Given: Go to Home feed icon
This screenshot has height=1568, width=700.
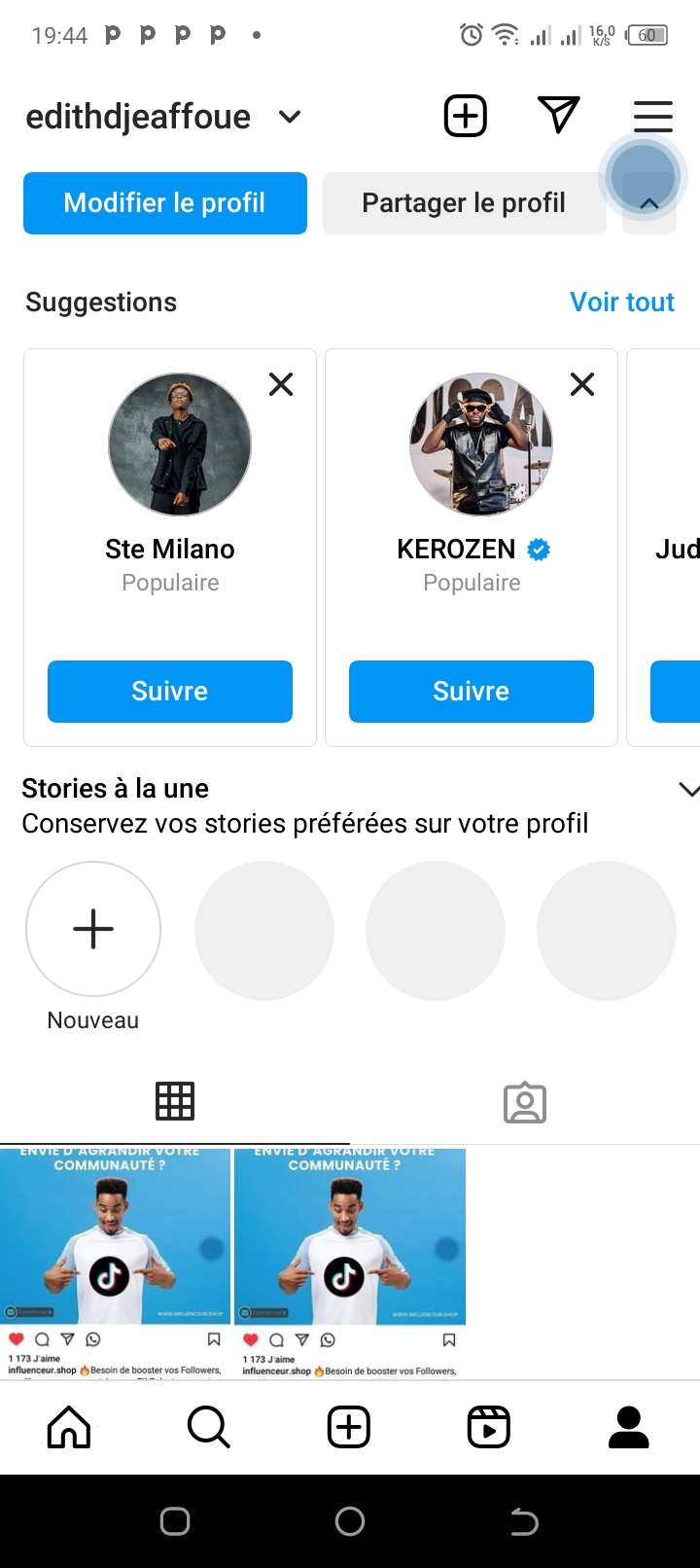Looking at the screenshot, I should click(69, 1427).
